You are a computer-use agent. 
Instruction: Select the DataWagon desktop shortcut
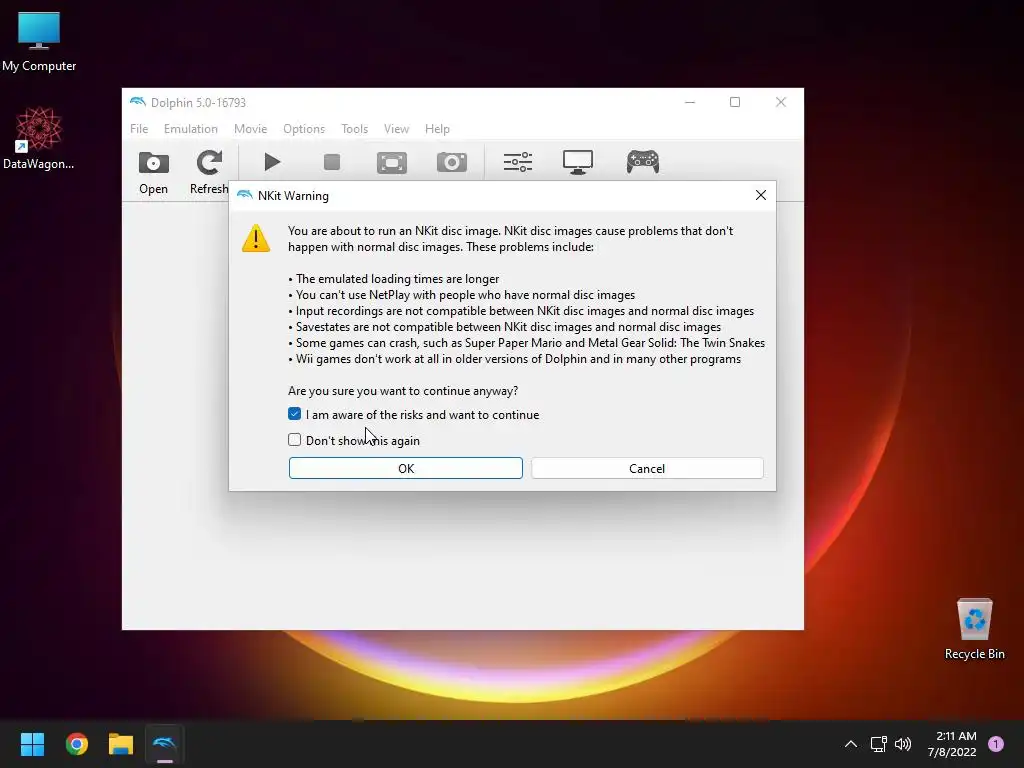(x=39, y=138)
